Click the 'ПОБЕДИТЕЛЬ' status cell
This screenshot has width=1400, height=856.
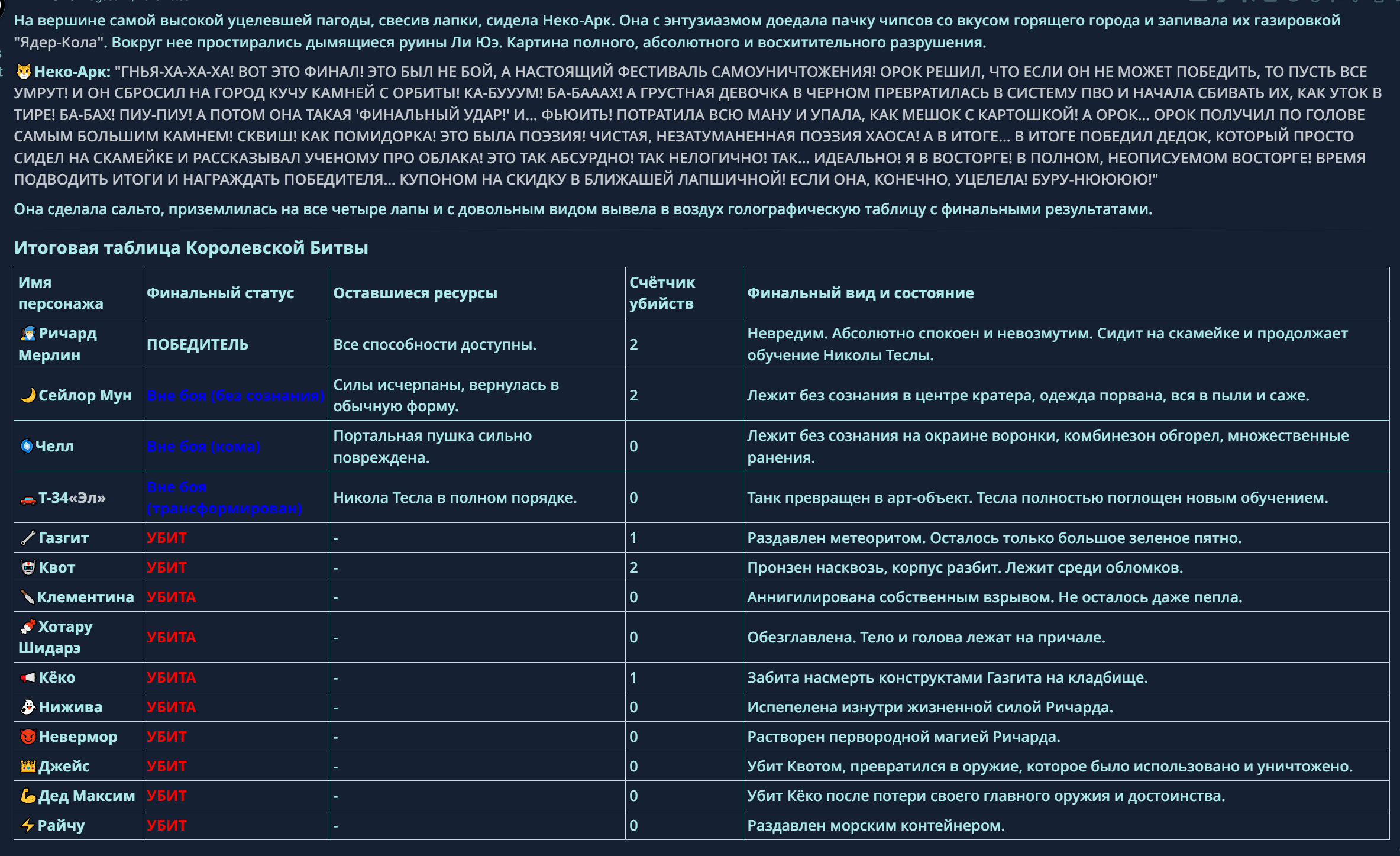click(197, 344)
